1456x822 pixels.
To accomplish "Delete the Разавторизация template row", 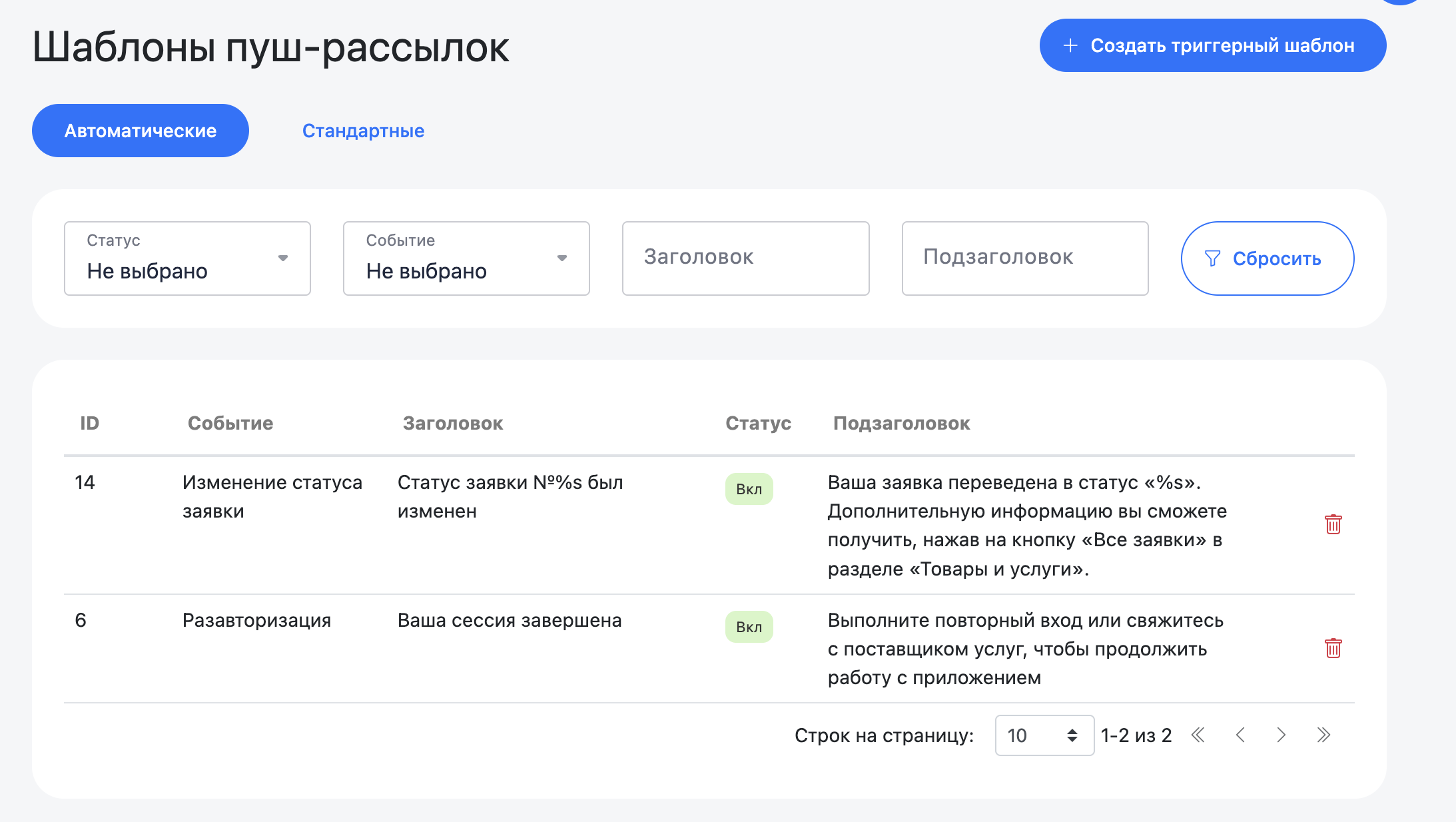I will 1333,648.
